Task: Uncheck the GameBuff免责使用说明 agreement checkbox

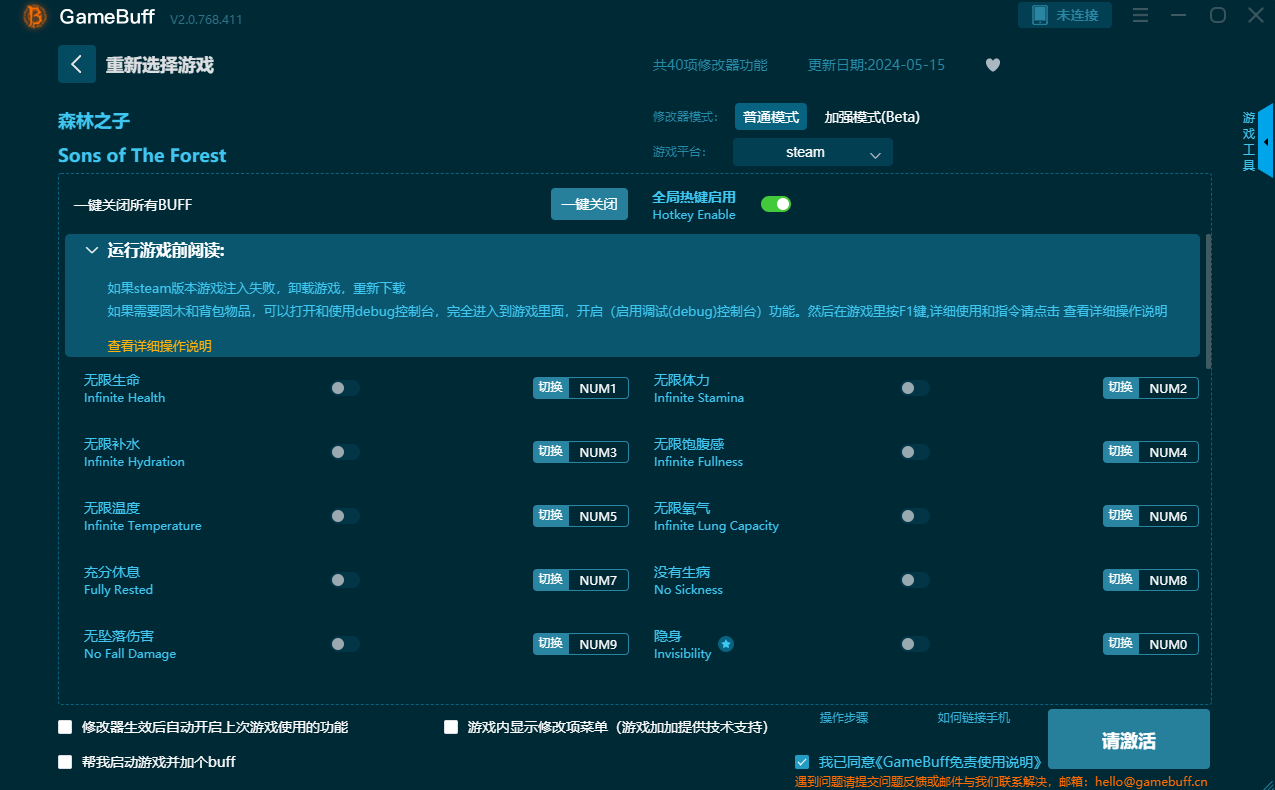Action: coord(802,761)
